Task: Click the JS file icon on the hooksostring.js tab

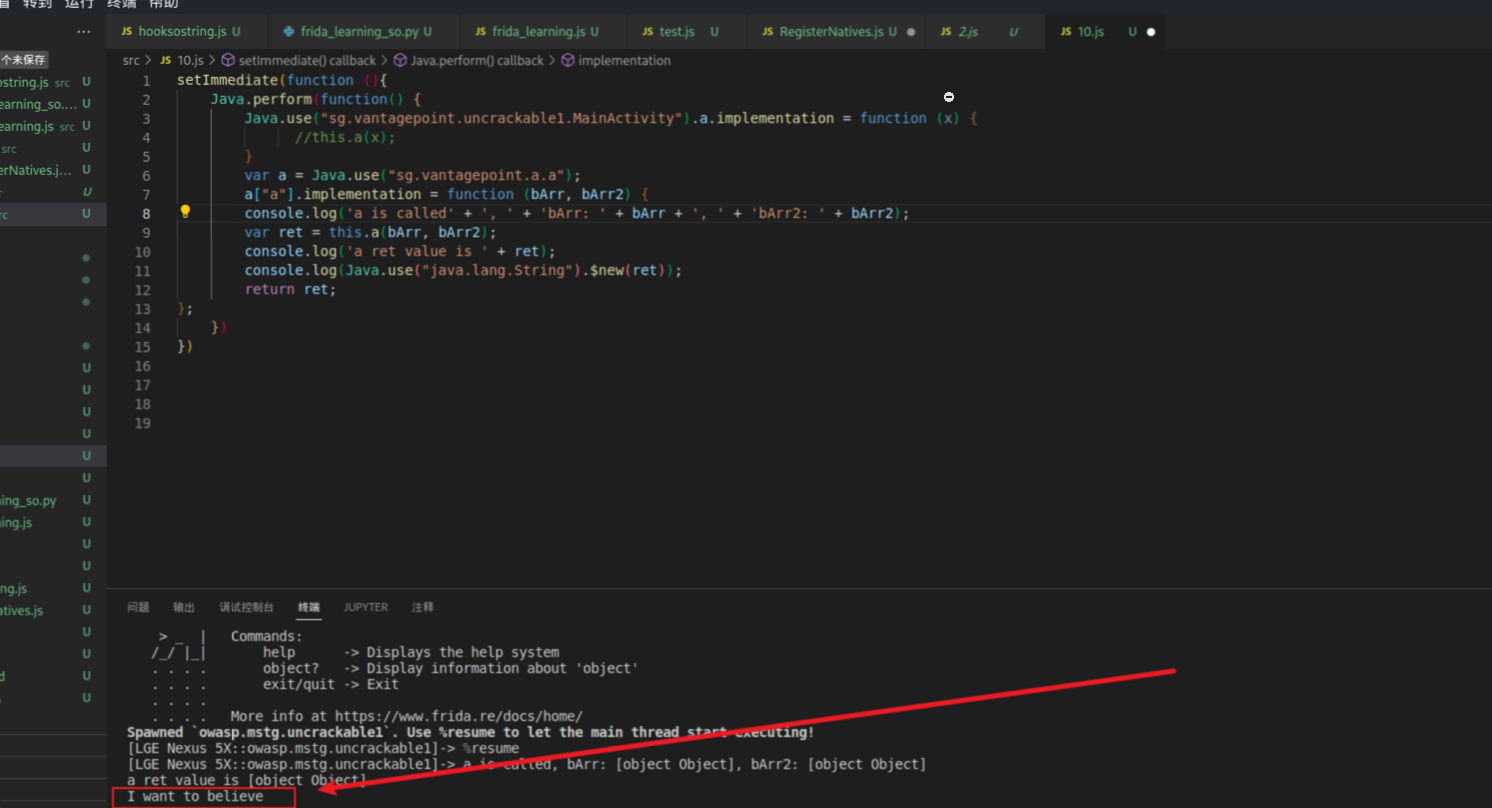Action: coord(126,32)
